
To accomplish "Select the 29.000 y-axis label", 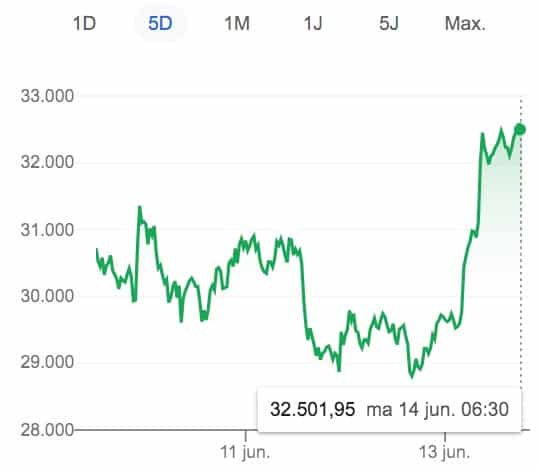I will [47, 362].
